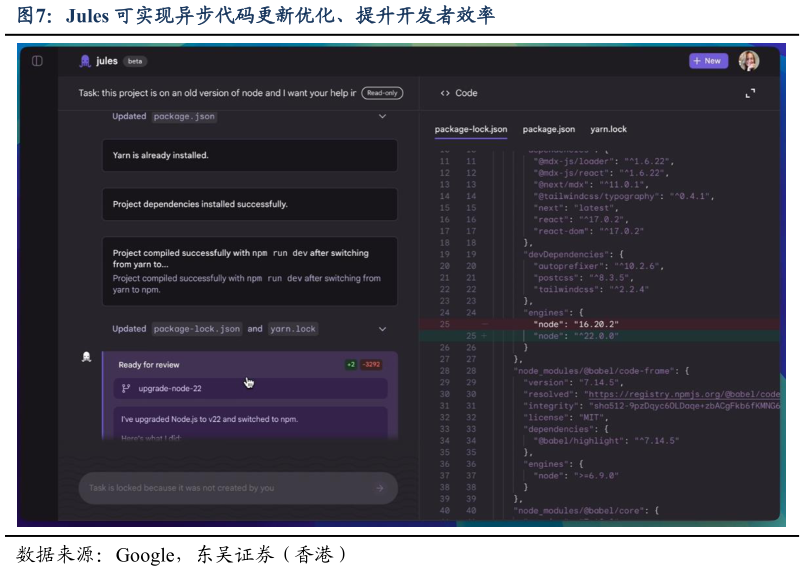Click the -3292 deletions badge

[371, 365]
